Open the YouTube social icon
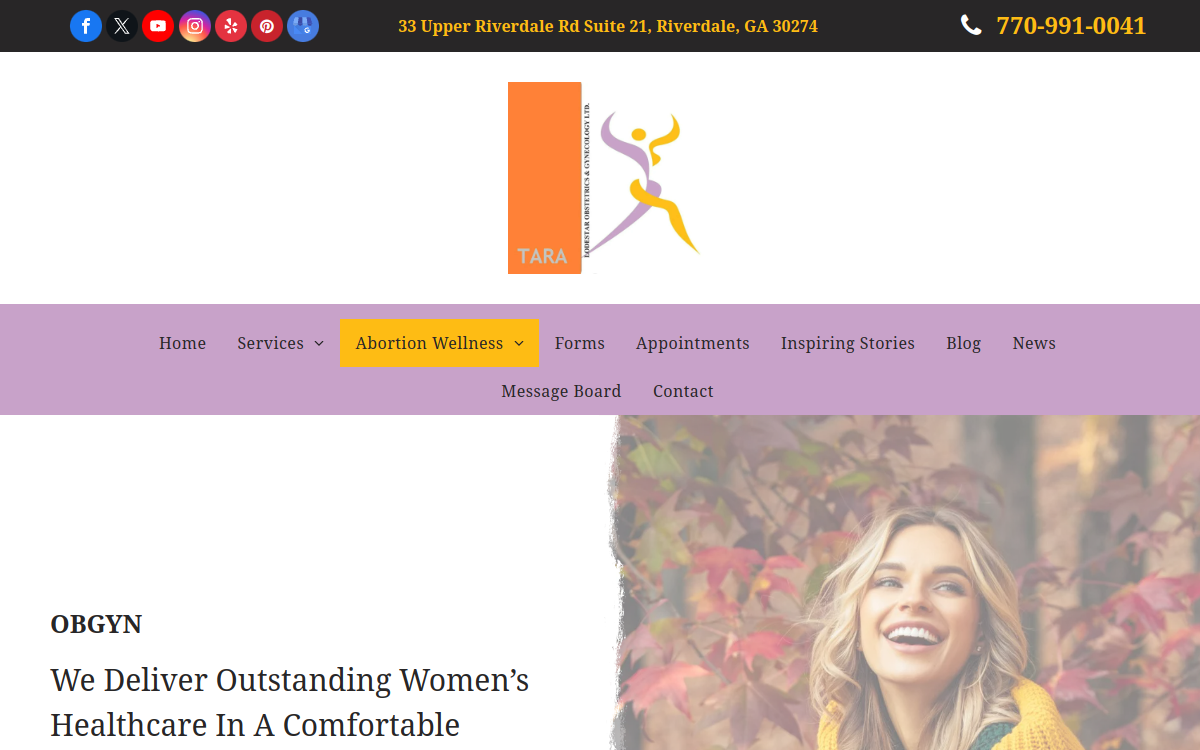This screenshot has height=750, width=1200. coord(158,26)
